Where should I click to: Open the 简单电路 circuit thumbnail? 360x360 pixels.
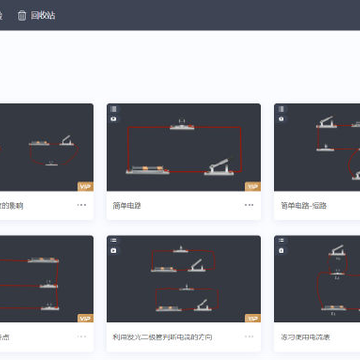pos(184,147)
